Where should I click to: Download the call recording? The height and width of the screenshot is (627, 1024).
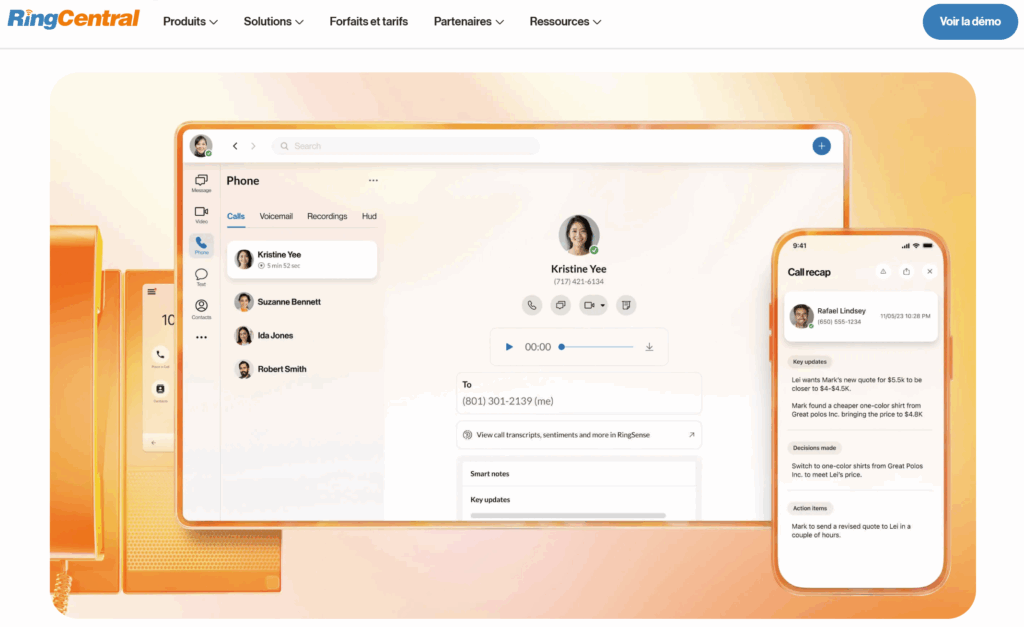point(648,346)
